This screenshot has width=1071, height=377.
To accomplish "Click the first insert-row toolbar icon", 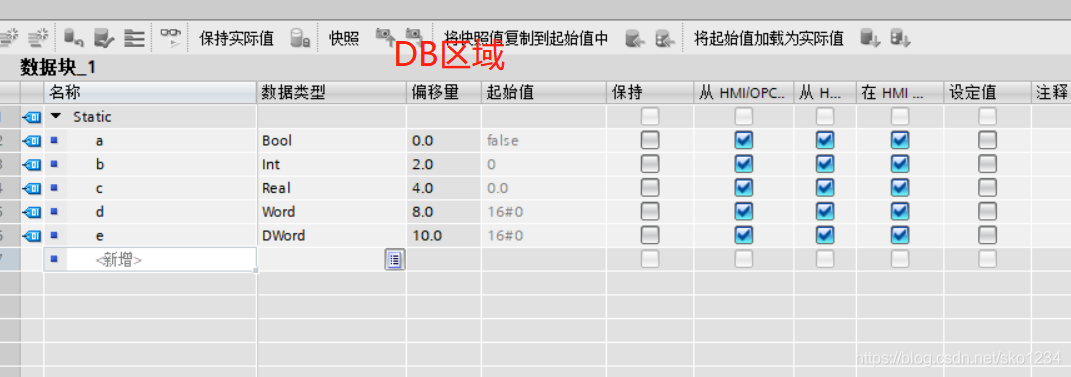I will [8, 38].
